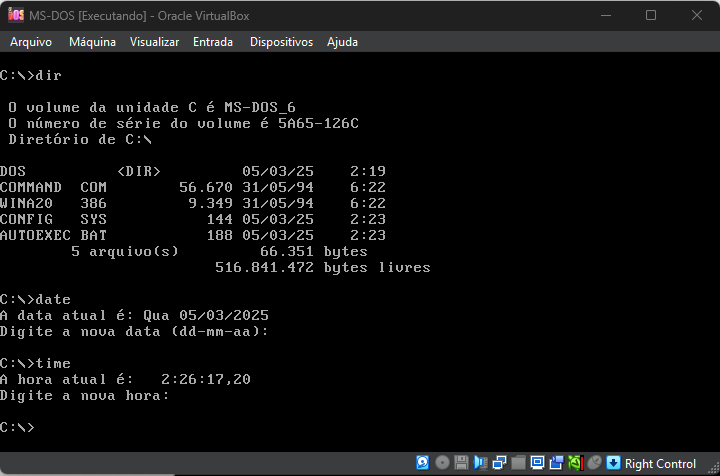Screen dimensions: 720x476
Task: Click the 'C:\>date' command line
Action: (x=35, y=299)
